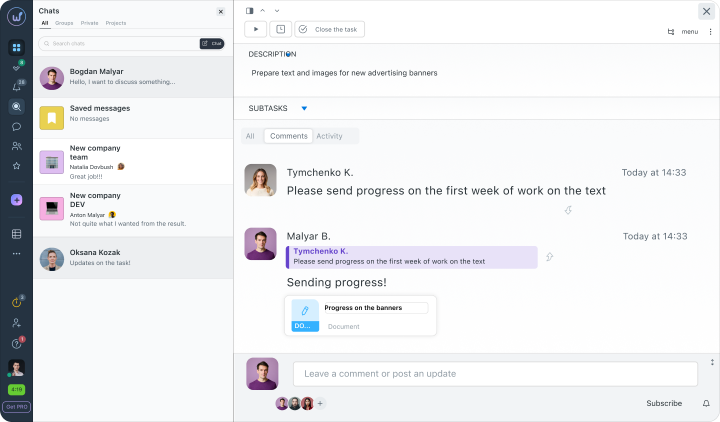Open the contacts people icon in sidebar
The width and height of the screenshot is (720, 422).
pos(17,146)
